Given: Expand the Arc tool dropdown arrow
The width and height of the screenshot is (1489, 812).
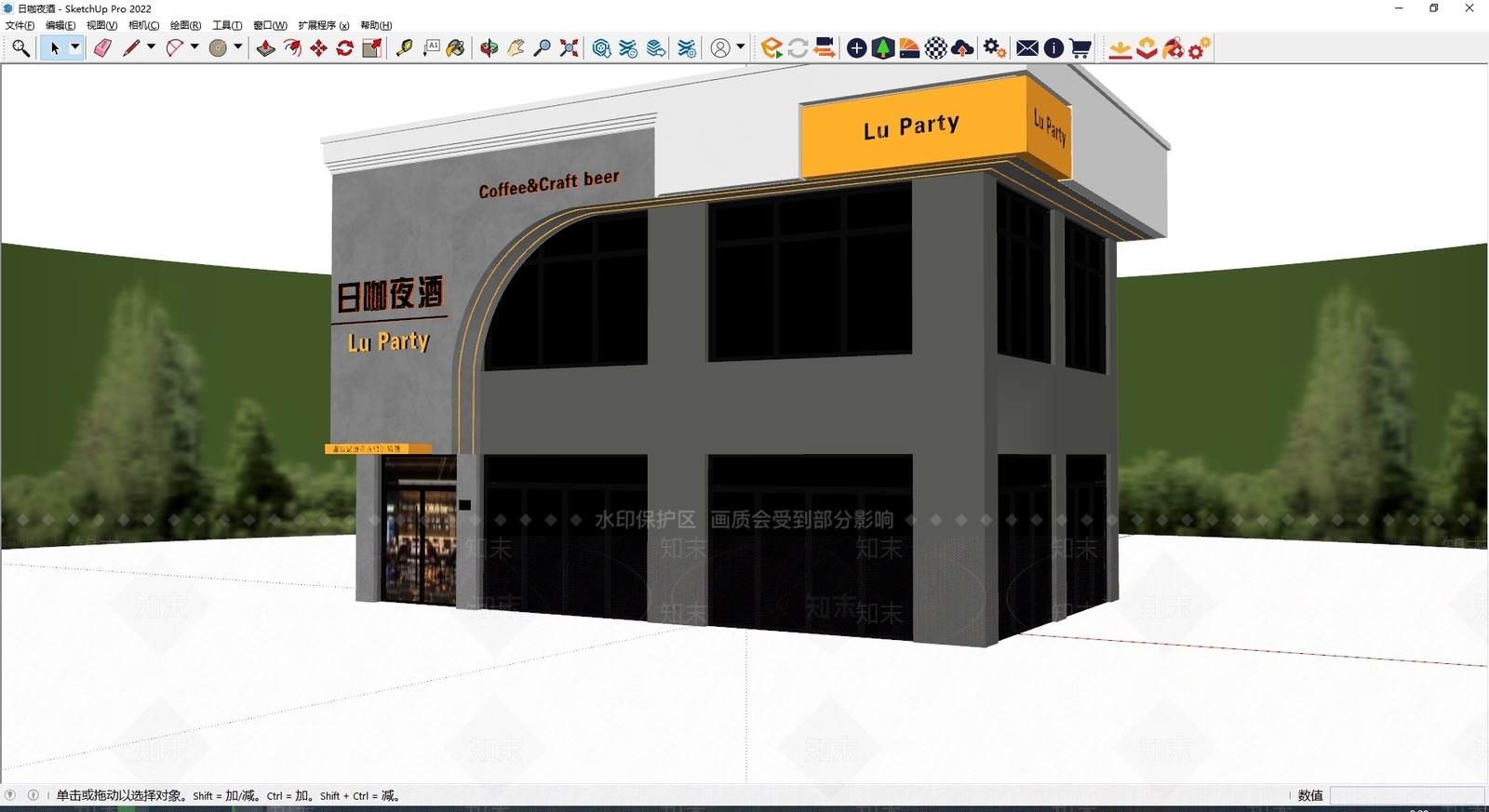Looking at the screenshot, I should (x=195, y=47).
